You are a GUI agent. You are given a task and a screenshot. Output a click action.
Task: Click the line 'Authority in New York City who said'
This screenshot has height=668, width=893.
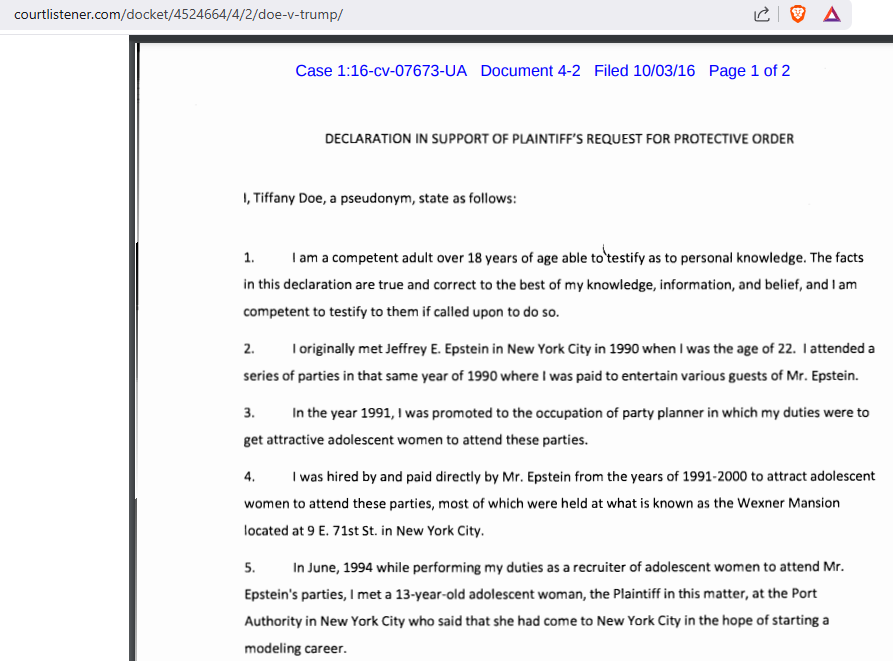536,621
